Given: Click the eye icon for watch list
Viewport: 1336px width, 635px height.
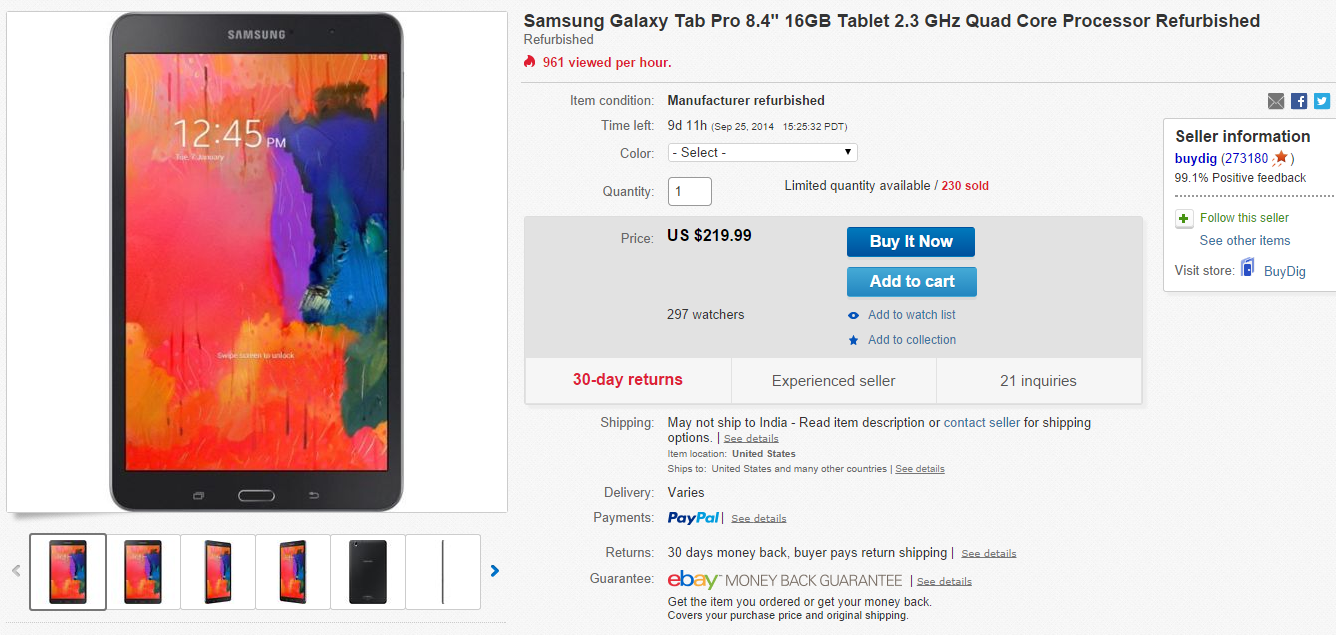Looking at the screenshot, I should pos(853,316).
